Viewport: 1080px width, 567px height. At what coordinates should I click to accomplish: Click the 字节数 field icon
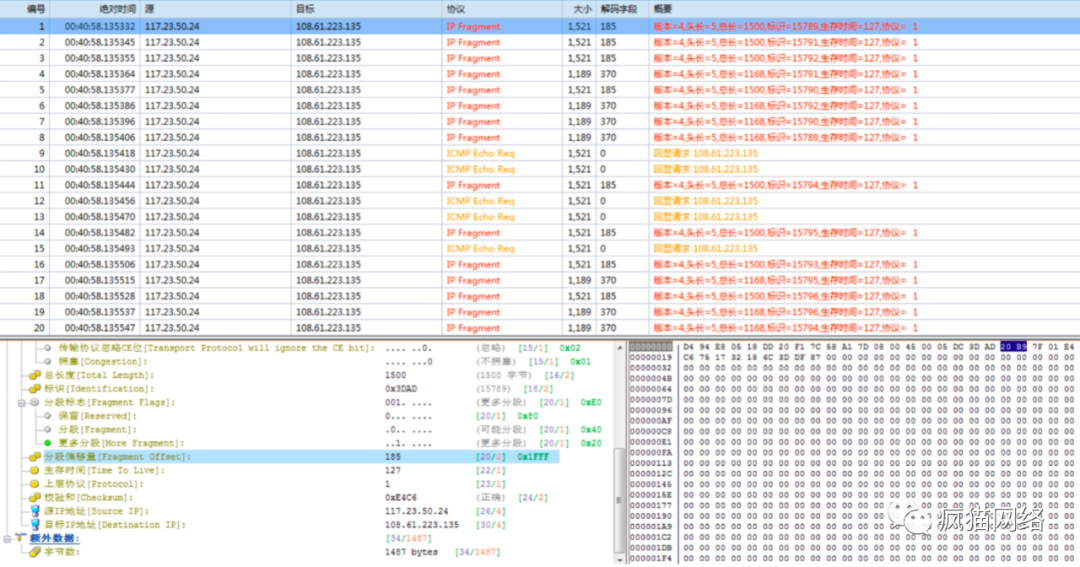(34, 552)
